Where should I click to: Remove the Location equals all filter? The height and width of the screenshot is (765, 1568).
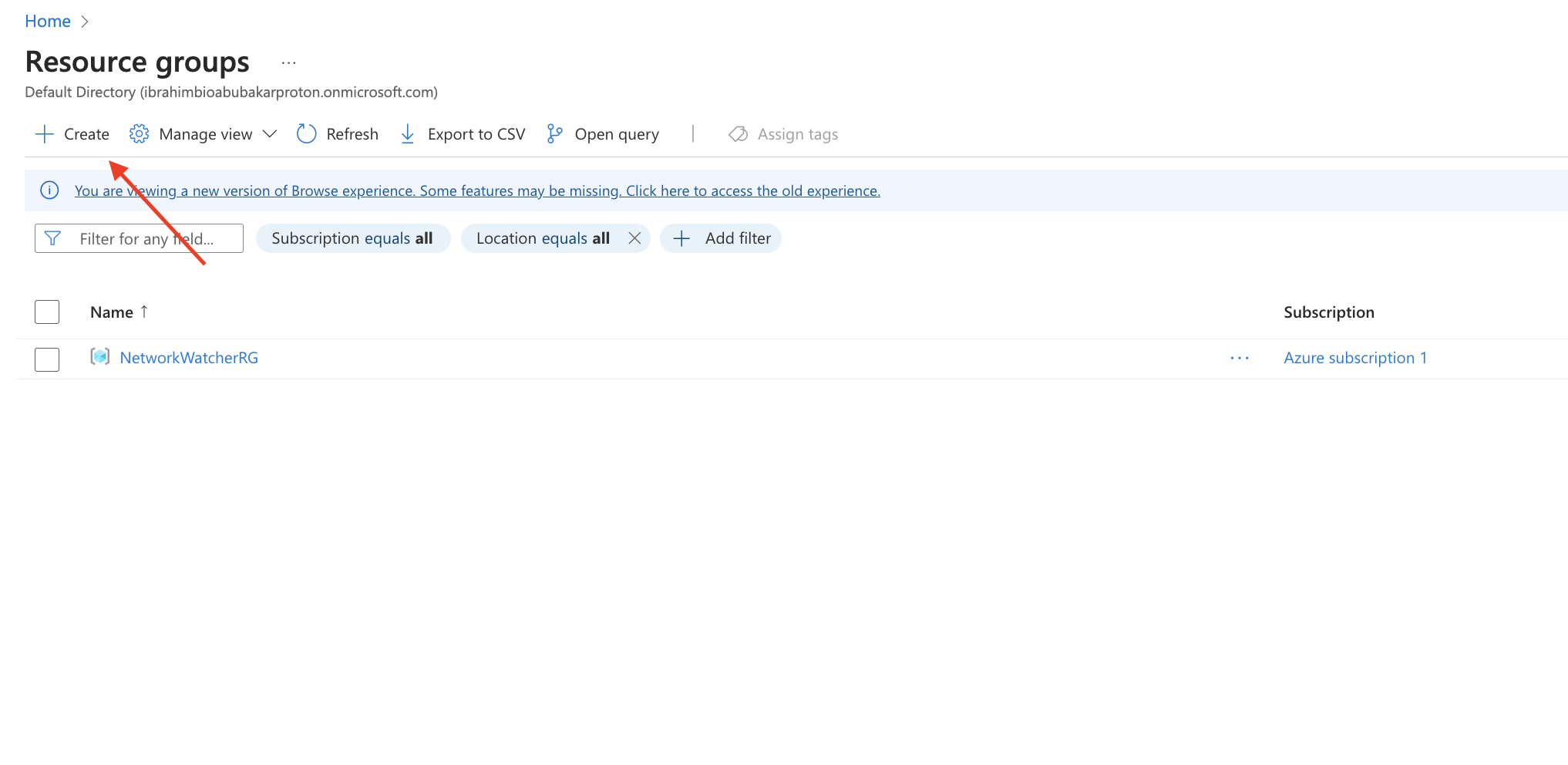pyautogui.click(x=634, y=238)
